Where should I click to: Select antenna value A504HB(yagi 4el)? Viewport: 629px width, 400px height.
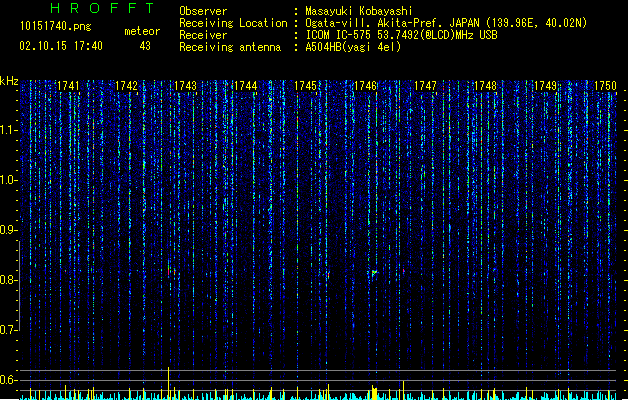coord(353,47)
